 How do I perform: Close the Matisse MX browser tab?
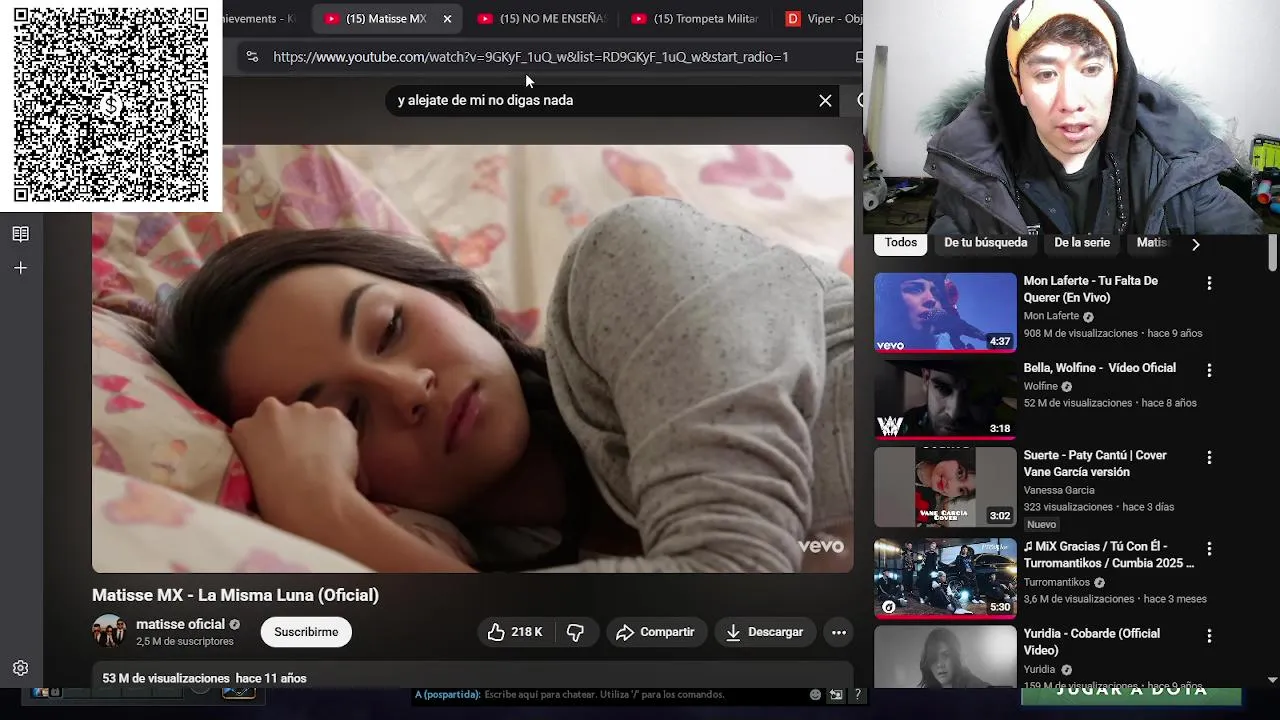pyautogui.click(x=447, y=19)
